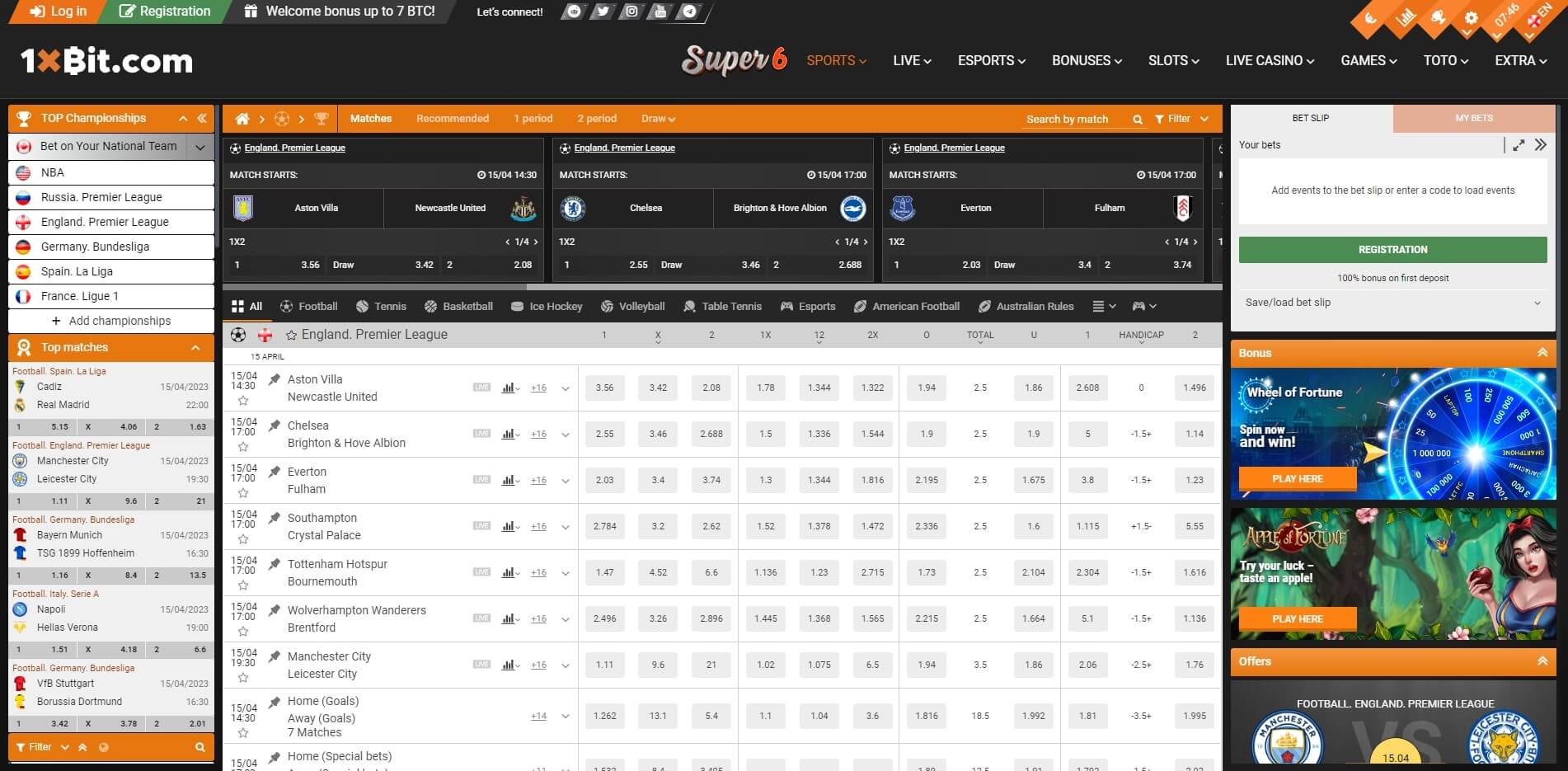The width and height of the screenshot is (1568, 771).
Task: Open the Reddit social link icon
Action: tap(574, 12)
